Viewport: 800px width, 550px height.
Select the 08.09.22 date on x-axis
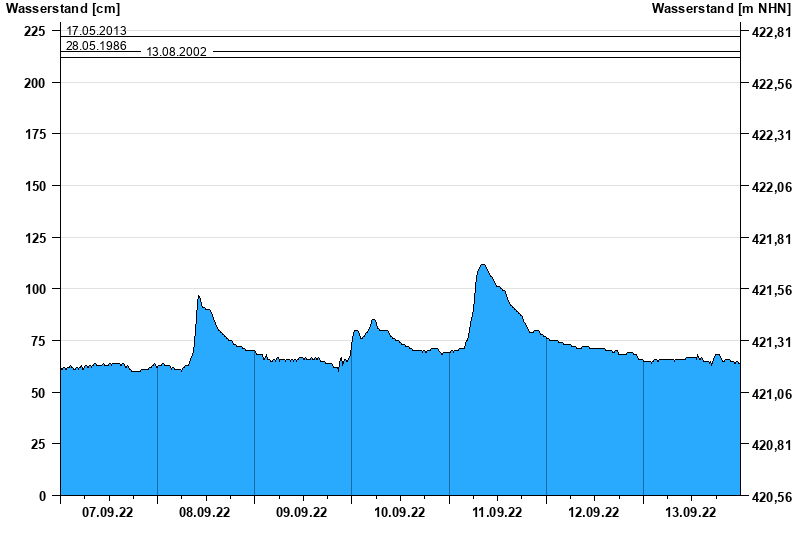(205, 513)
